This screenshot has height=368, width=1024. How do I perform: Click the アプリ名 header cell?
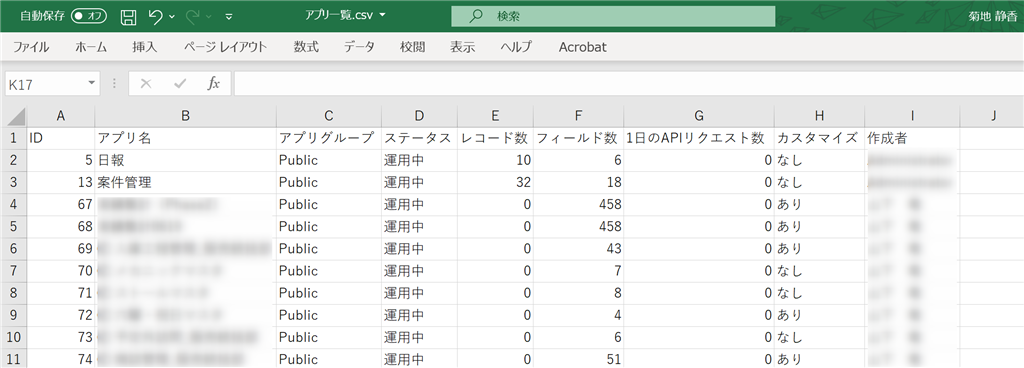185,138
